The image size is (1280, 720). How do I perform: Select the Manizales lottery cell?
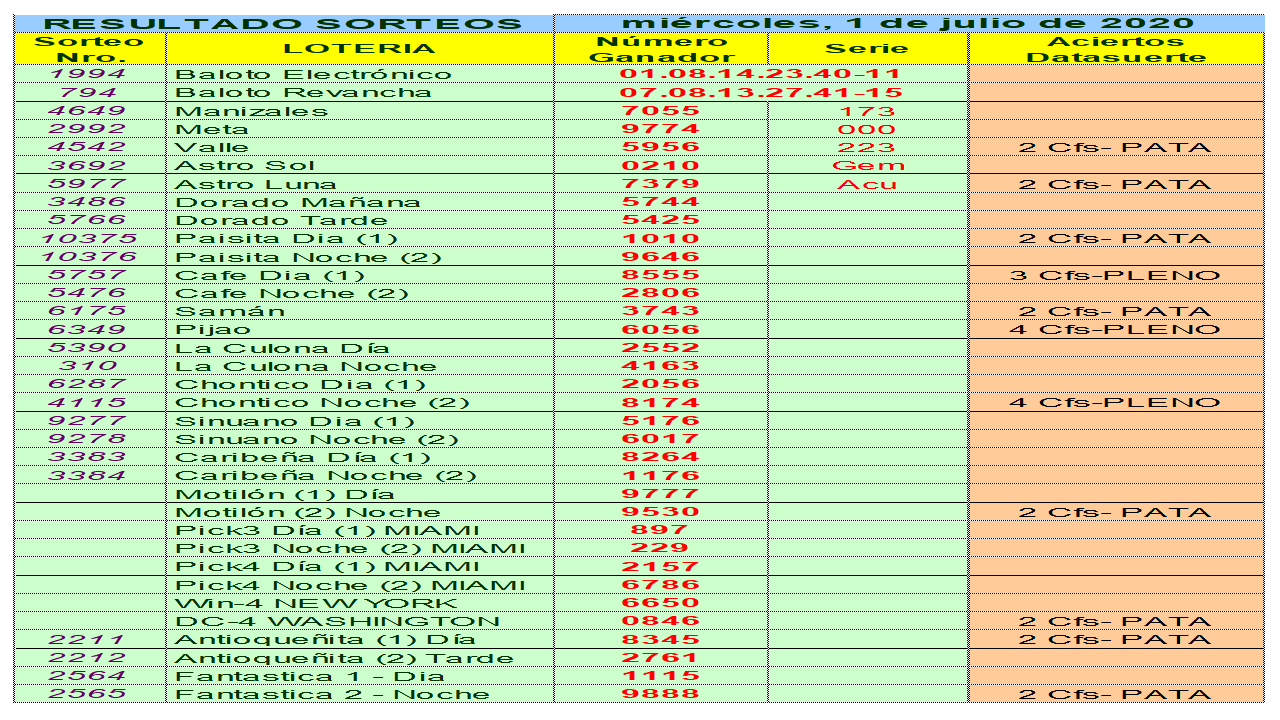(360, 111)
